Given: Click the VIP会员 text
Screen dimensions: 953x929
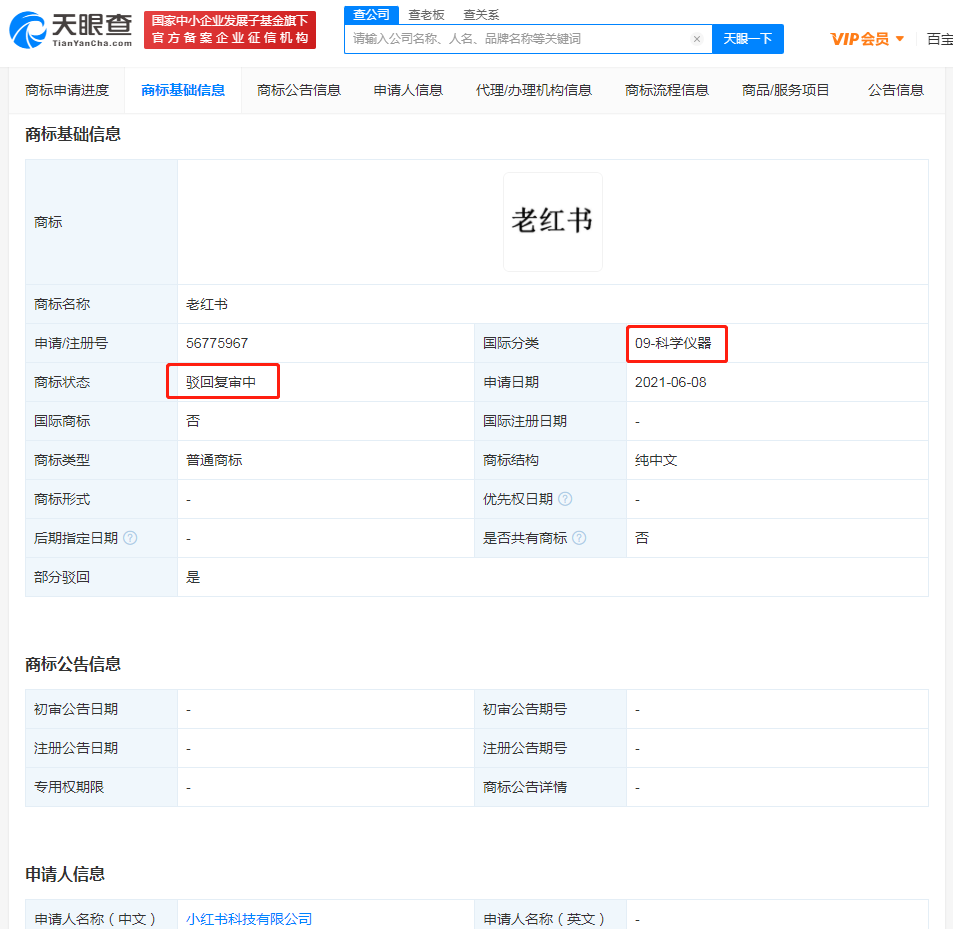Looking at the screenshot, I should coord(859,39).
